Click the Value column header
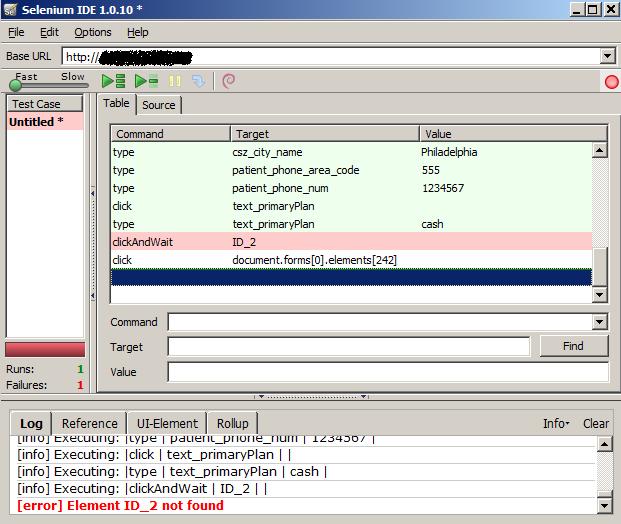 513,134
